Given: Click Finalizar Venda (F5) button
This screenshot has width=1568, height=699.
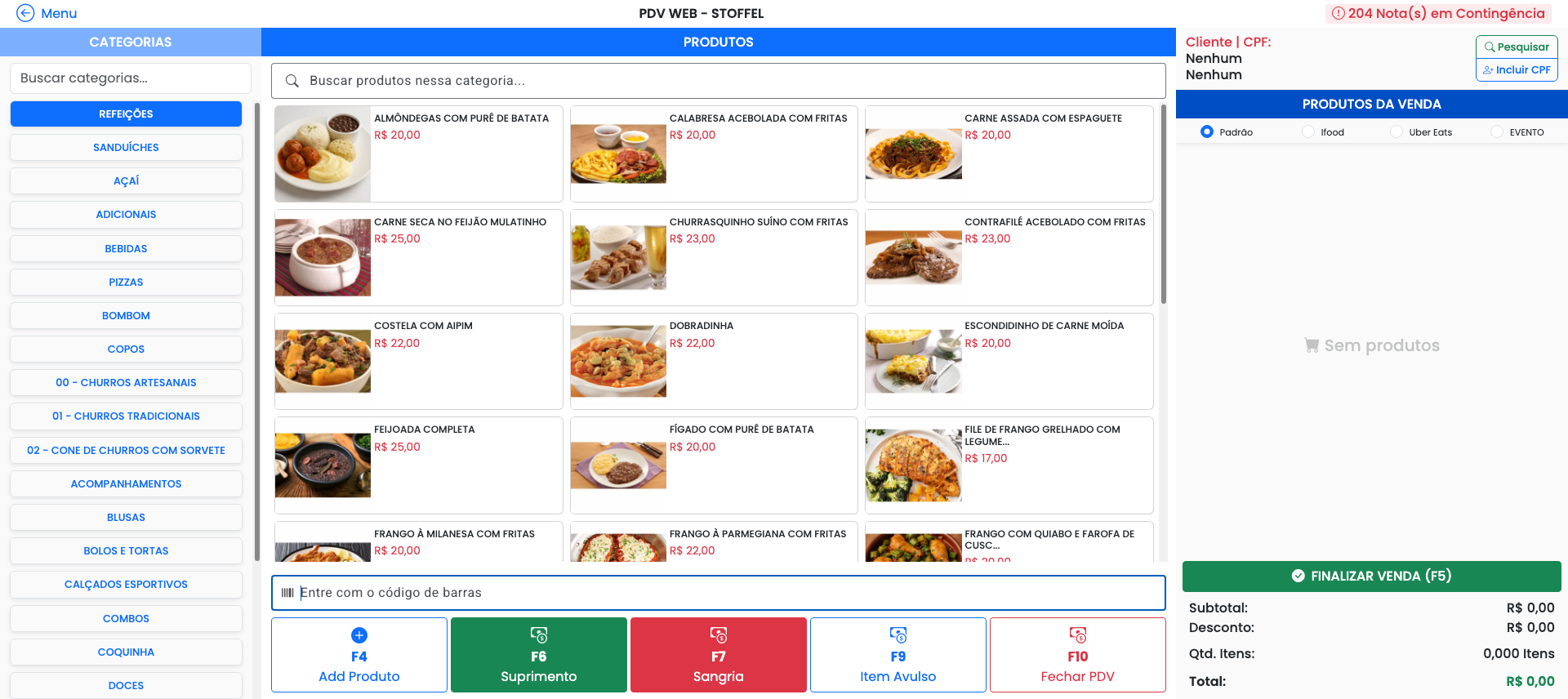Looking at the screenshot, I should [1372, 577].
